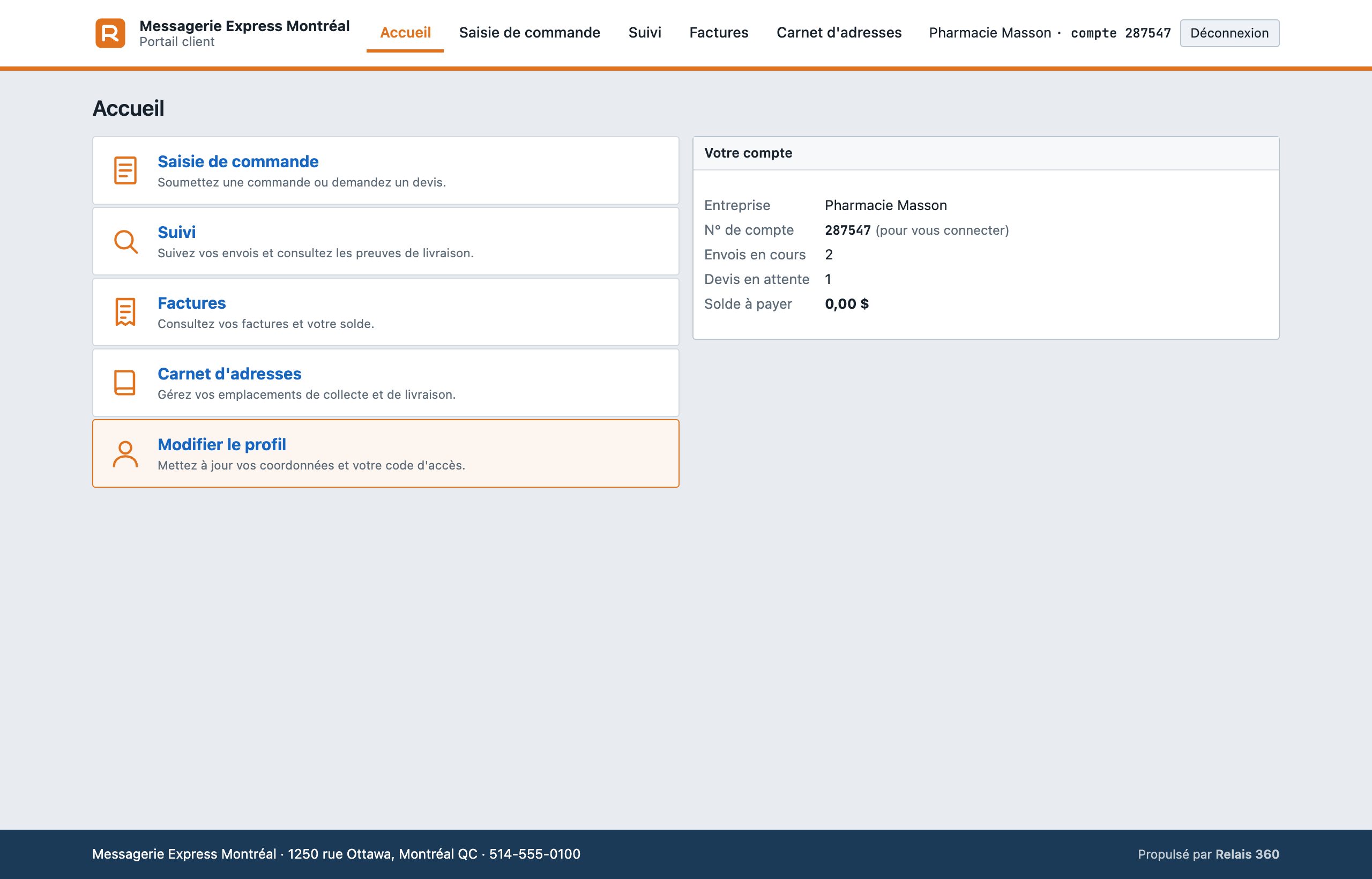1372x879 pixels.
Task: Click "compte 287547" in the header
Action: [1121, 33]
